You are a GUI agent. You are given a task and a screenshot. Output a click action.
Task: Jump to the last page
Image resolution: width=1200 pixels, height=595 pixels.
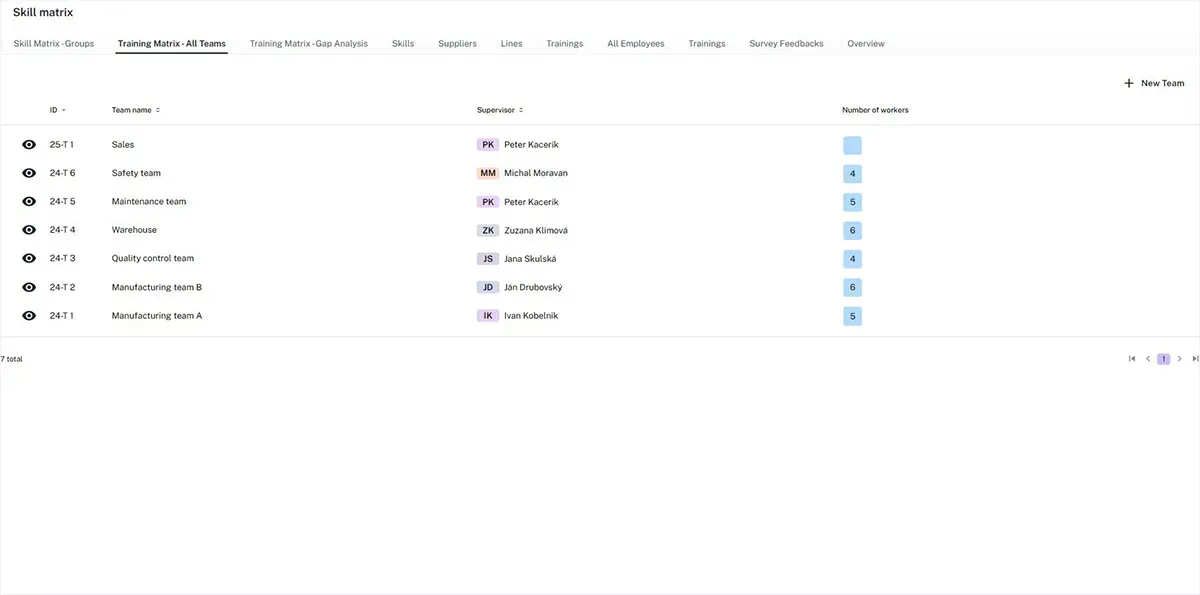1195,359
